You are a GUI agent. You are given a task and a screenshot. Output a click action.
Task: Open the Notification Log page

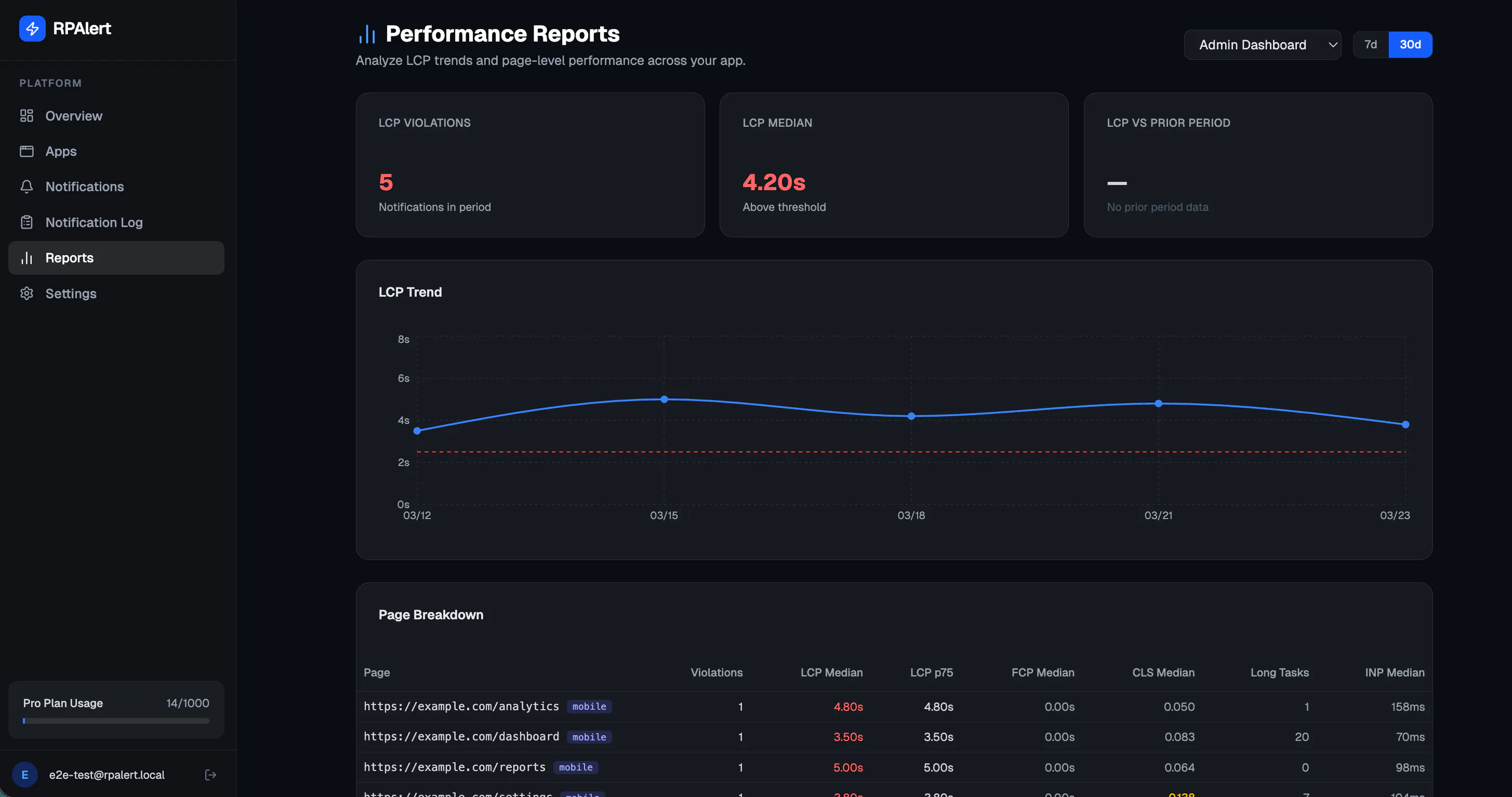coord(116,222)
